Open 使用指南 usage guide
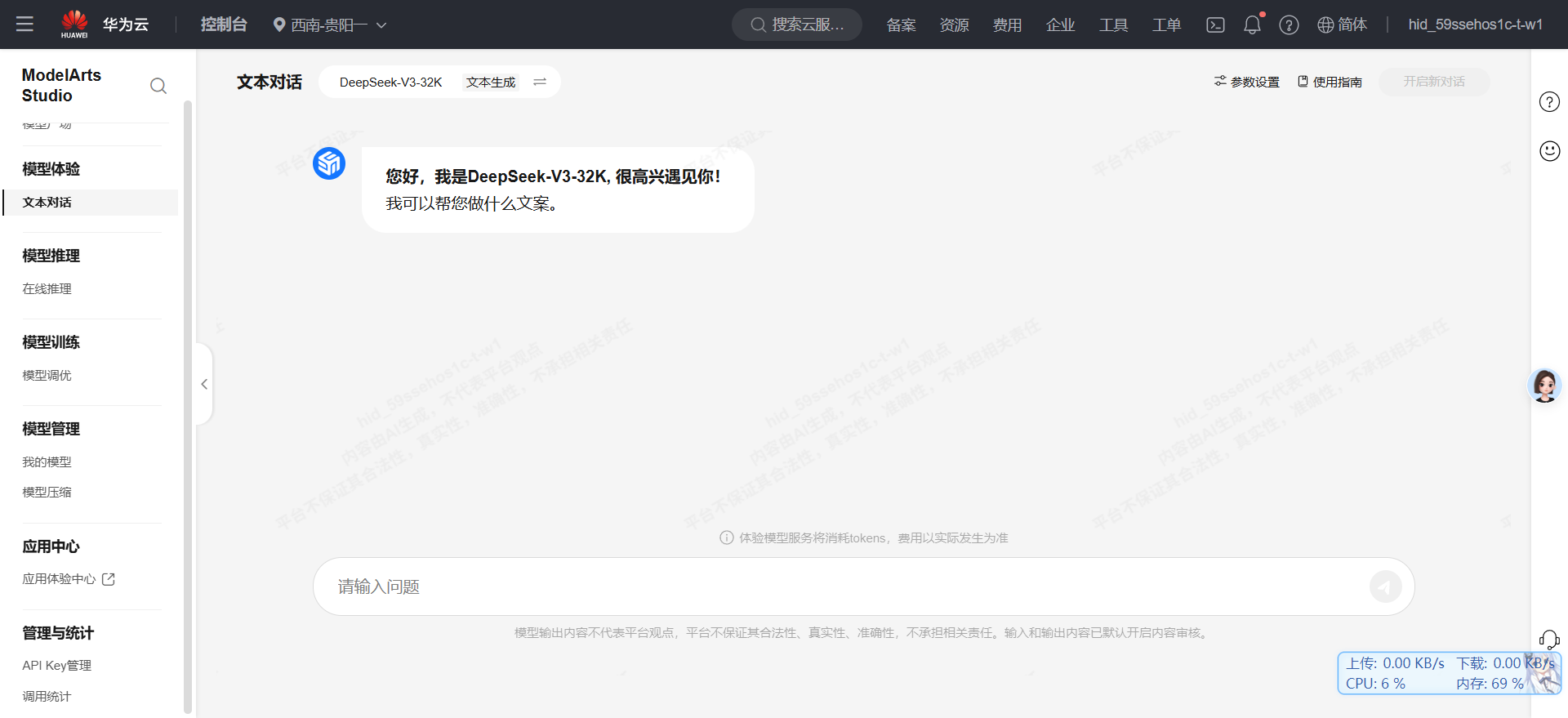This screenshot has width=1568, height=718. [1330, 82]
